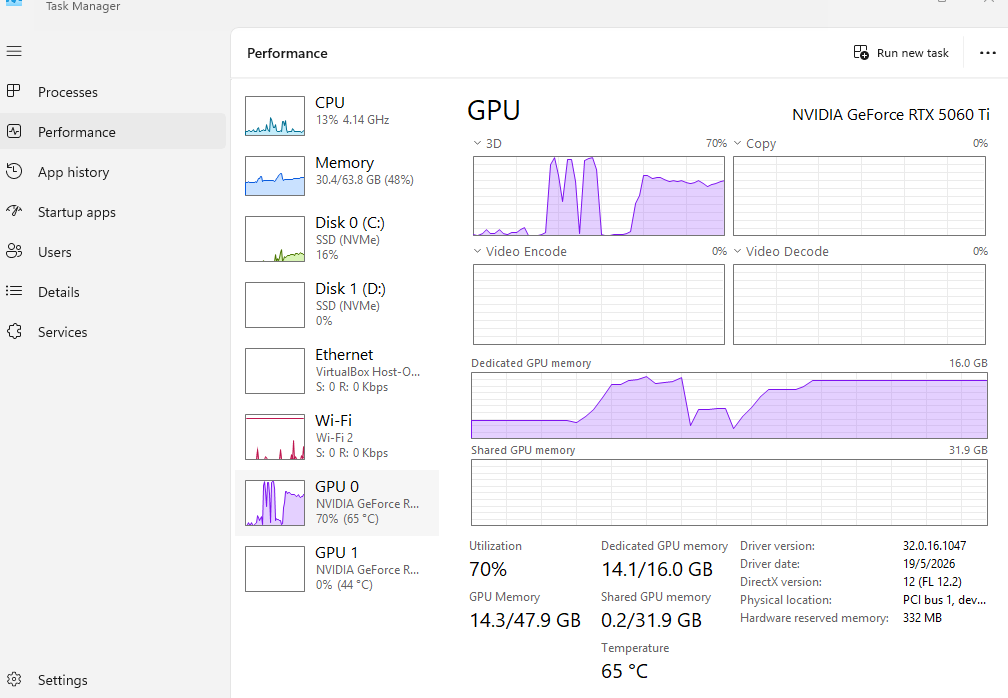This screenshot has height=698, width=1008.
Task: Switch to App history page
Action: click(73, 172)
